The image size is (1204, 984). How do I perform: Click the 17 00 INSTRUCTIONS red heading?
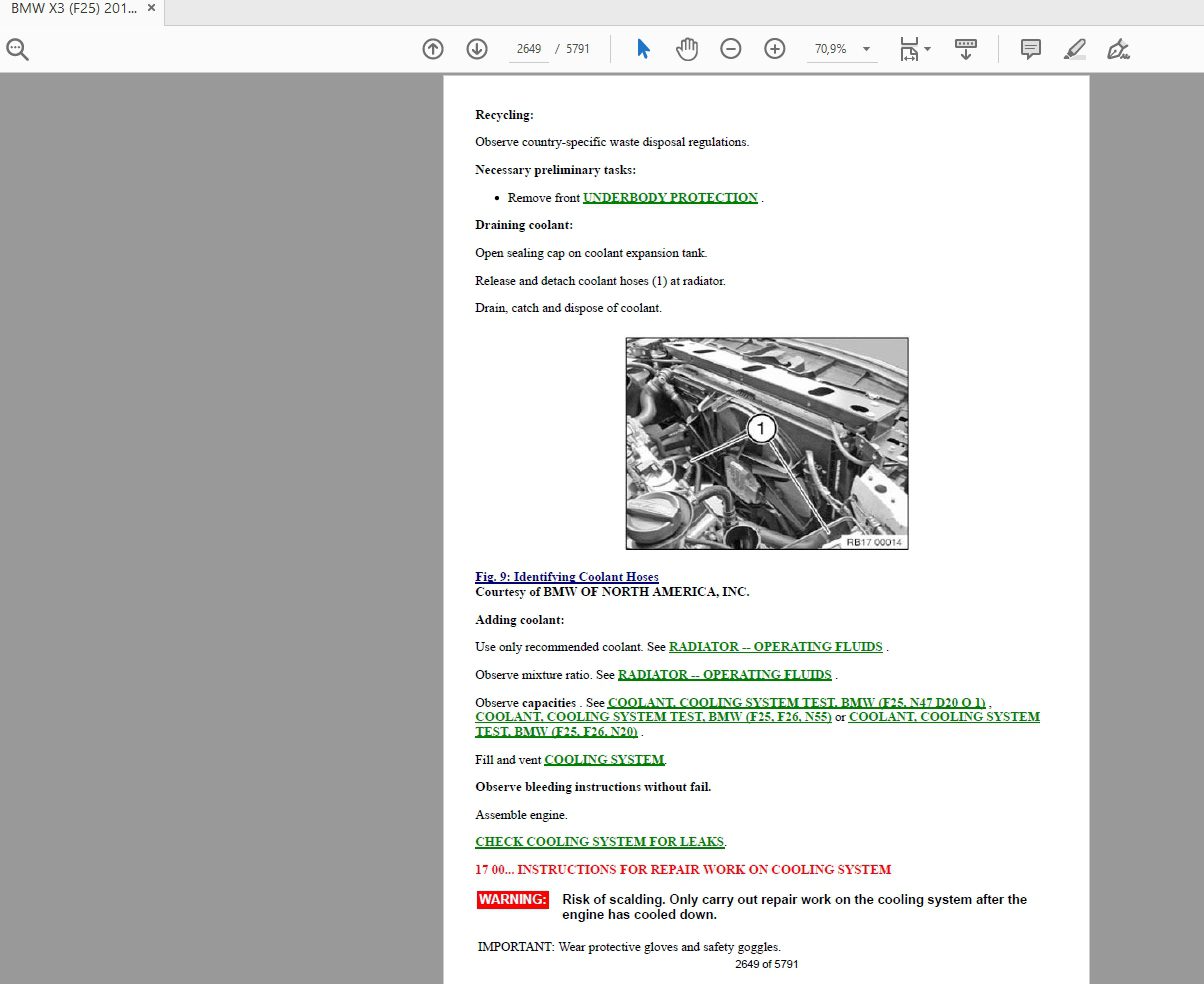pos(683,870)
